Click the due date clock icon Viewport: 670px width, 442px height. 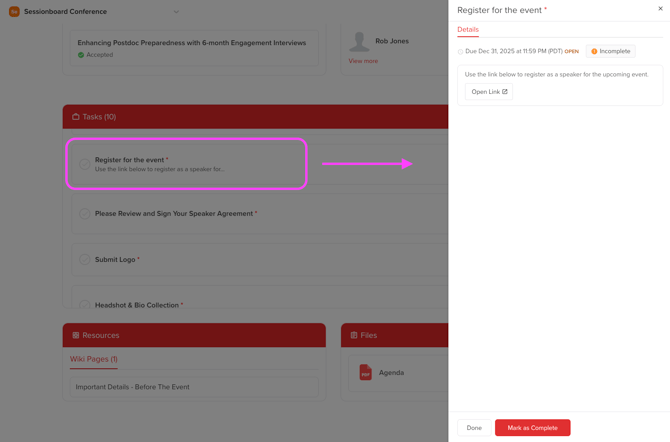(x=461, y=51)
